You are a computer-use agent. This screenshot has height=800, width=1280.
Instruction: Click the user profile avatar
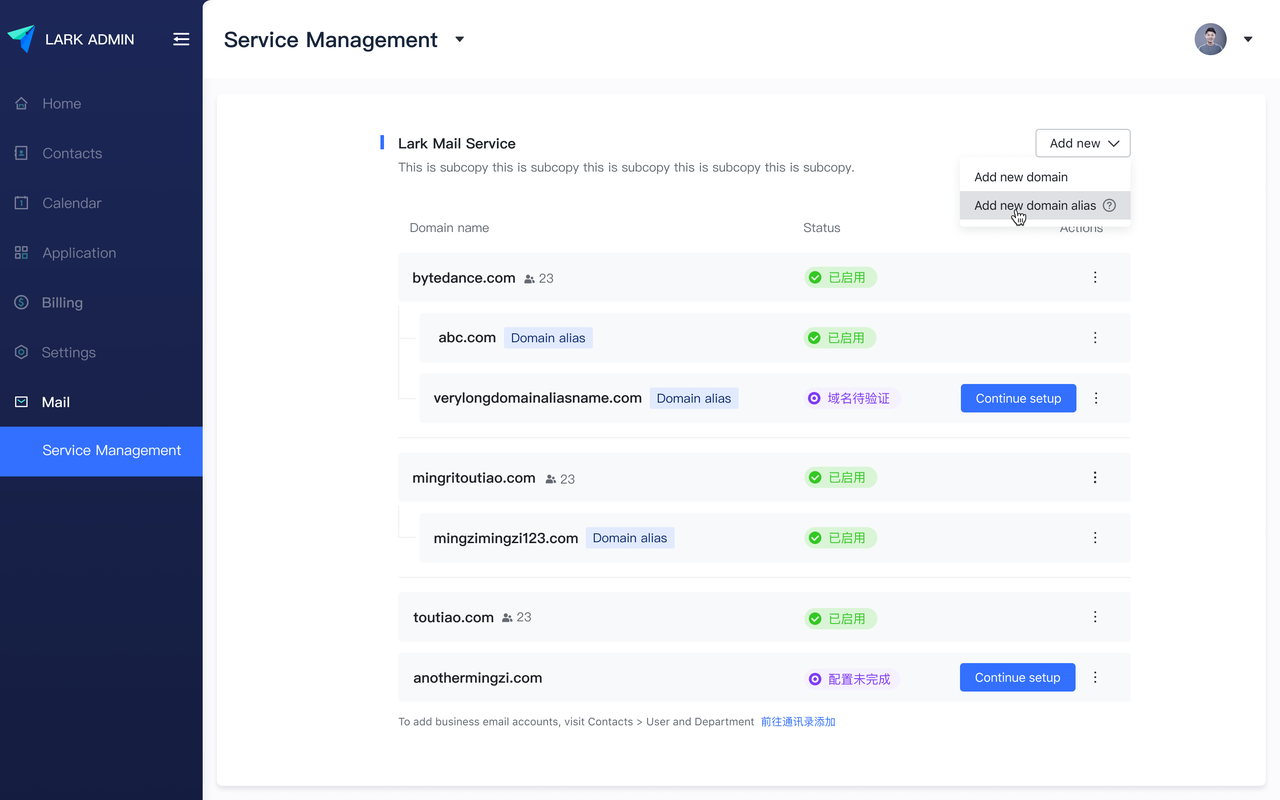click(x=1210, y=39)
